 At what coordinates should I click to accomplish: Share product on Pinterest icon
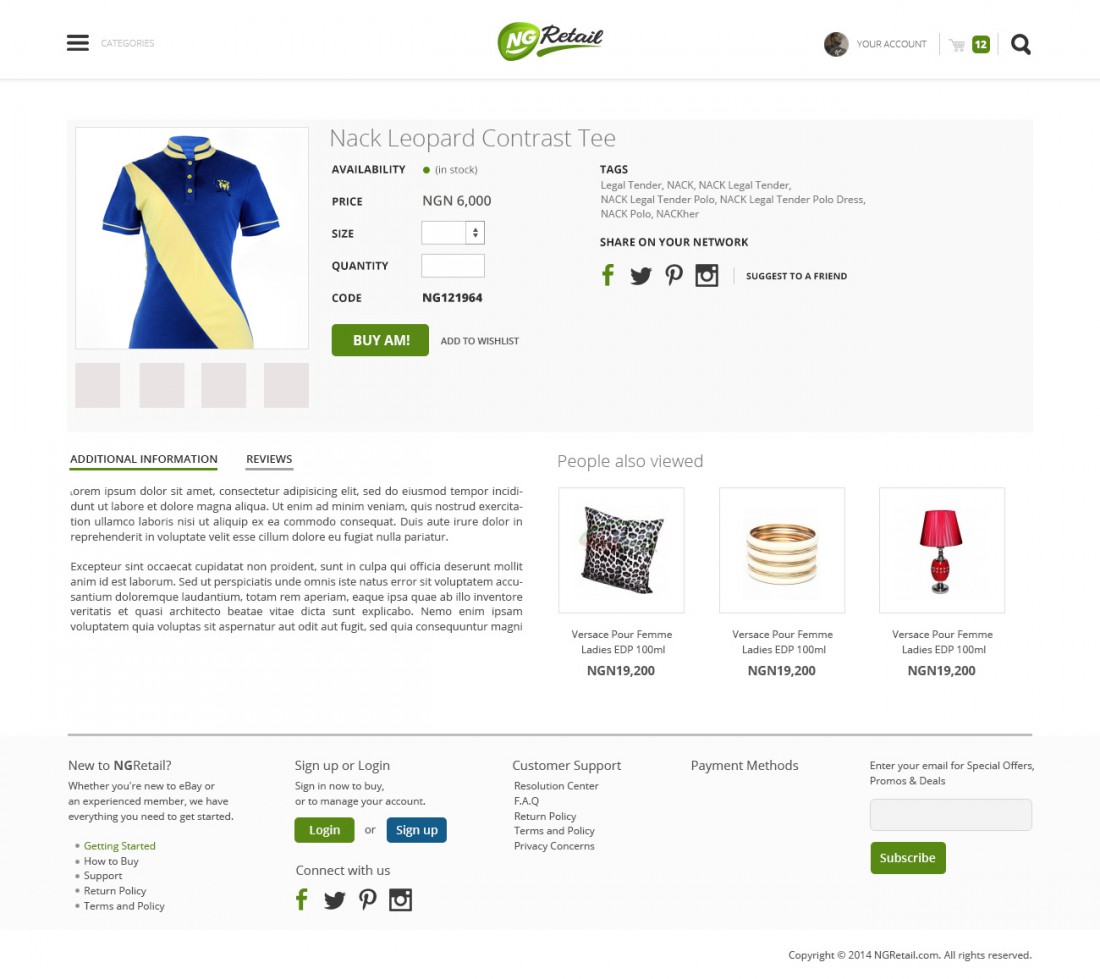(x=673, y=275)
